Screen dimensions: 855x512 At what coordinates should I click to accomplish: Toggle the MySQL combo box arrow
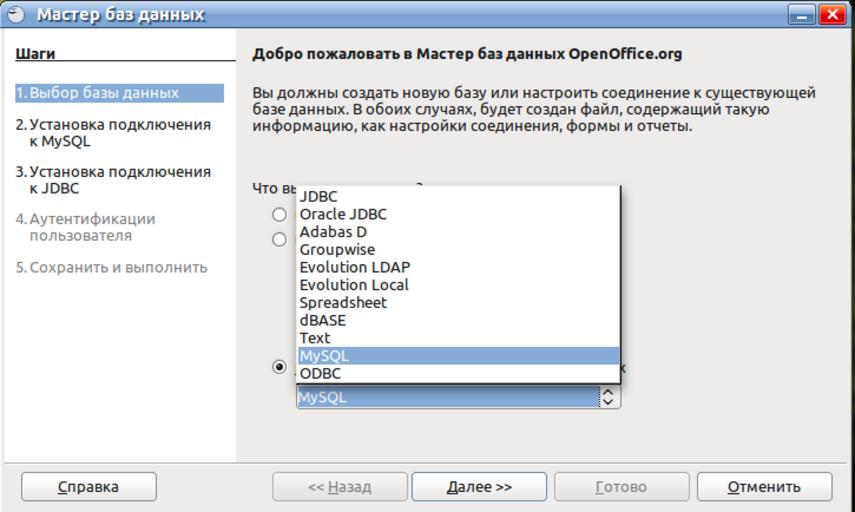(609, 398)
